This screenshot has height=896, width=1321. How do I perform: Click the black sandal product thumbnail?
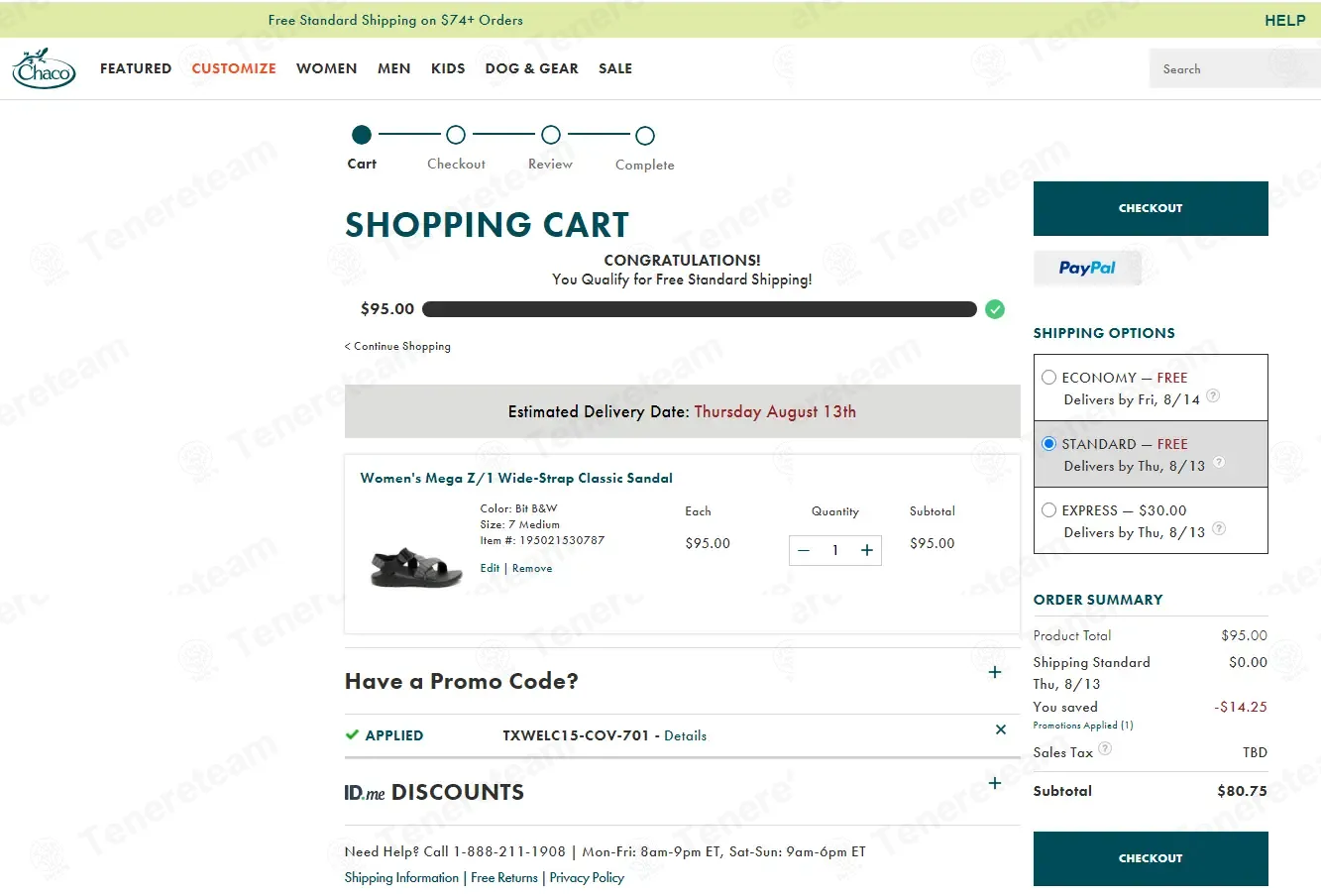(x=416, y=567)
